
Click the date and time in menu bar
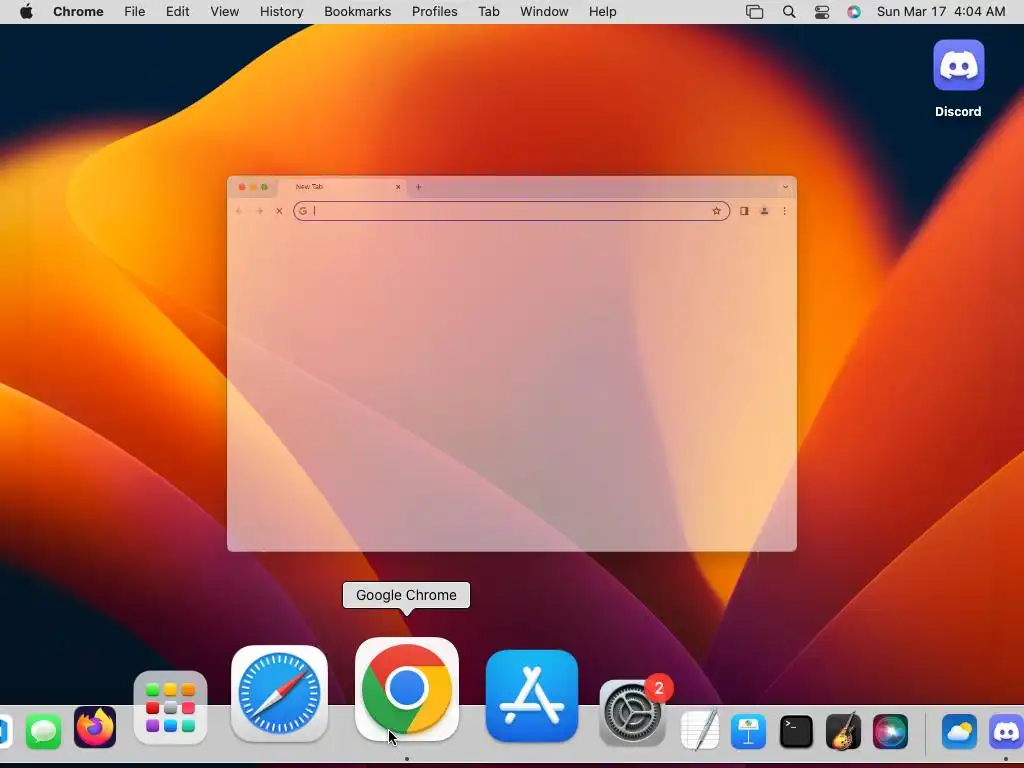tap(941, 12)
